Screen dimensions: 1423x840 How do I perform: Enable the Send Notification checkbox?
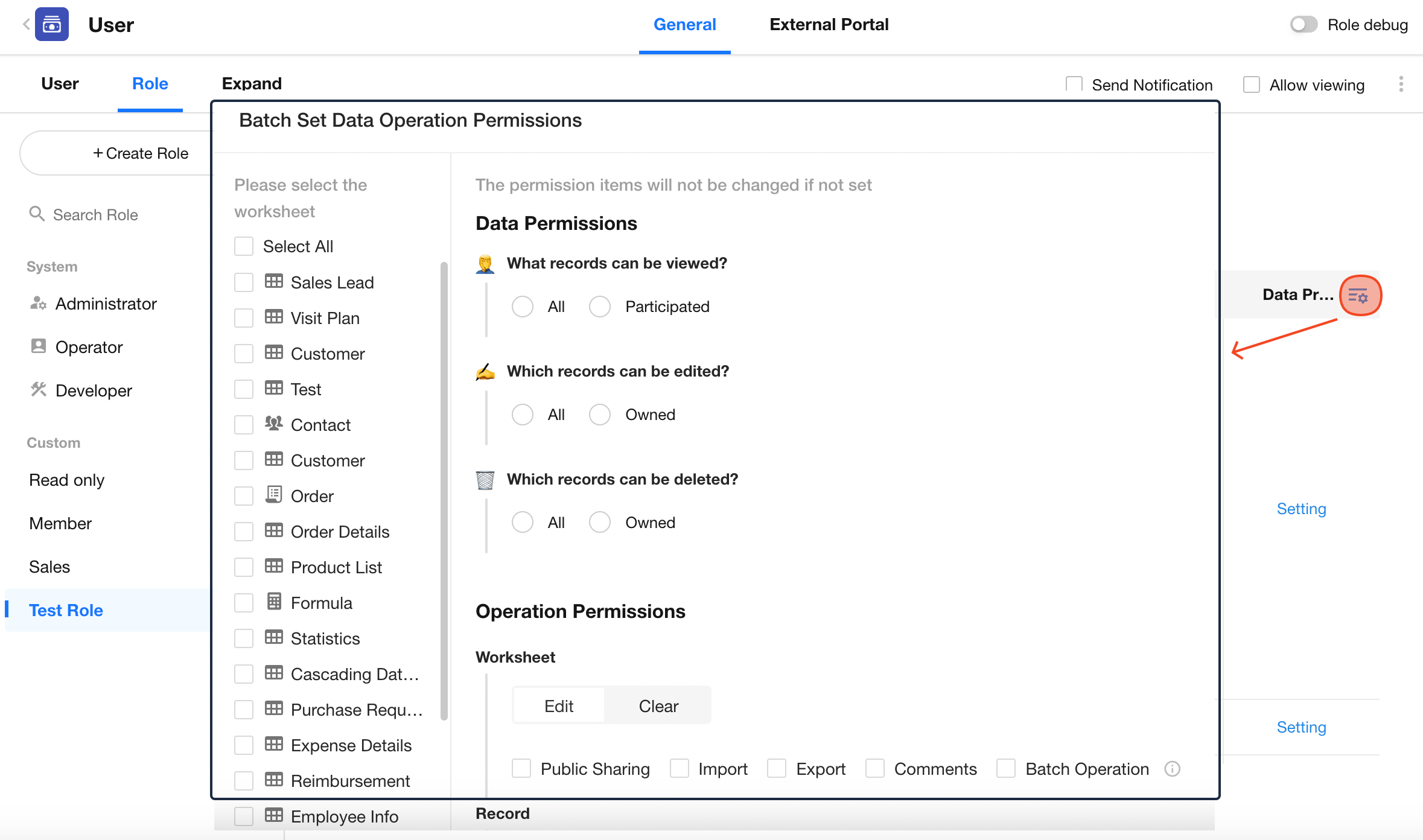point(1074,84)
